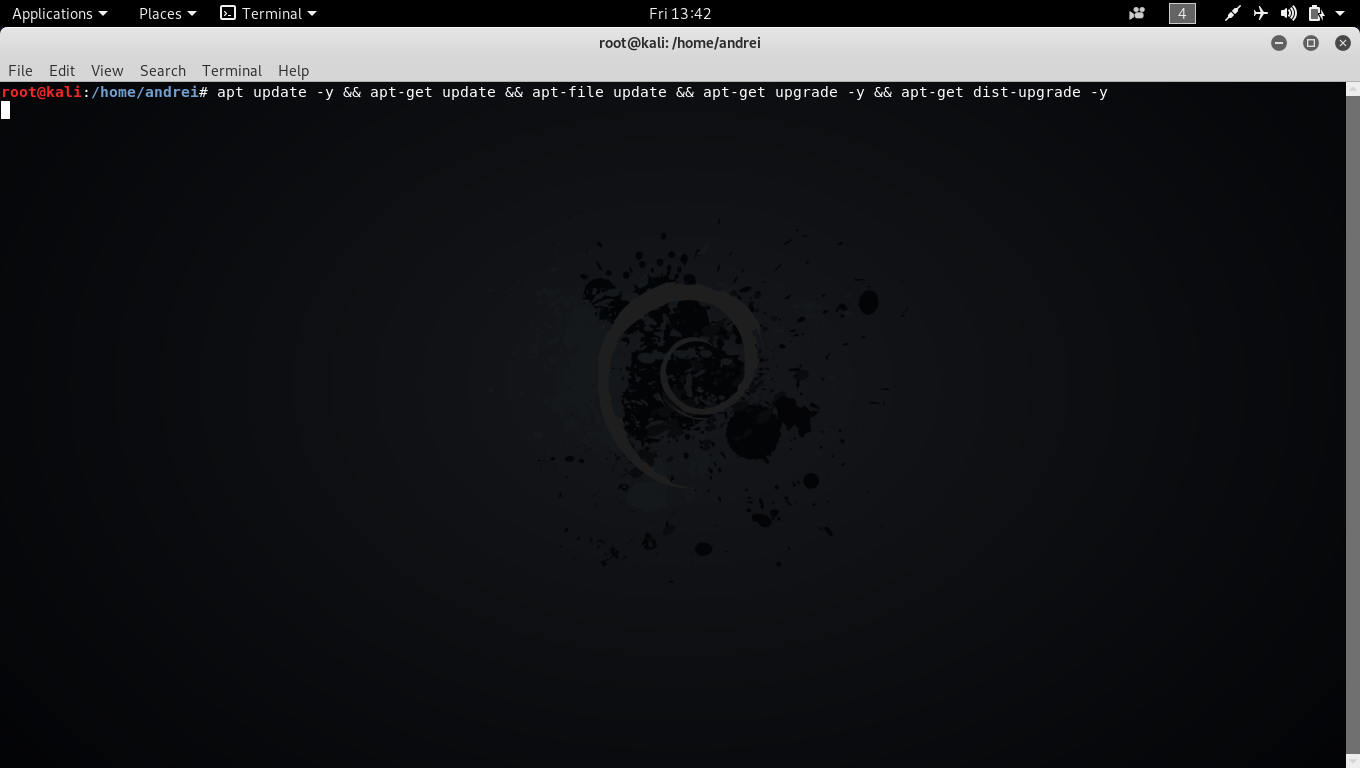Open the View menu
This screenshot has height=768, width=1360.
tap(107, 70)
